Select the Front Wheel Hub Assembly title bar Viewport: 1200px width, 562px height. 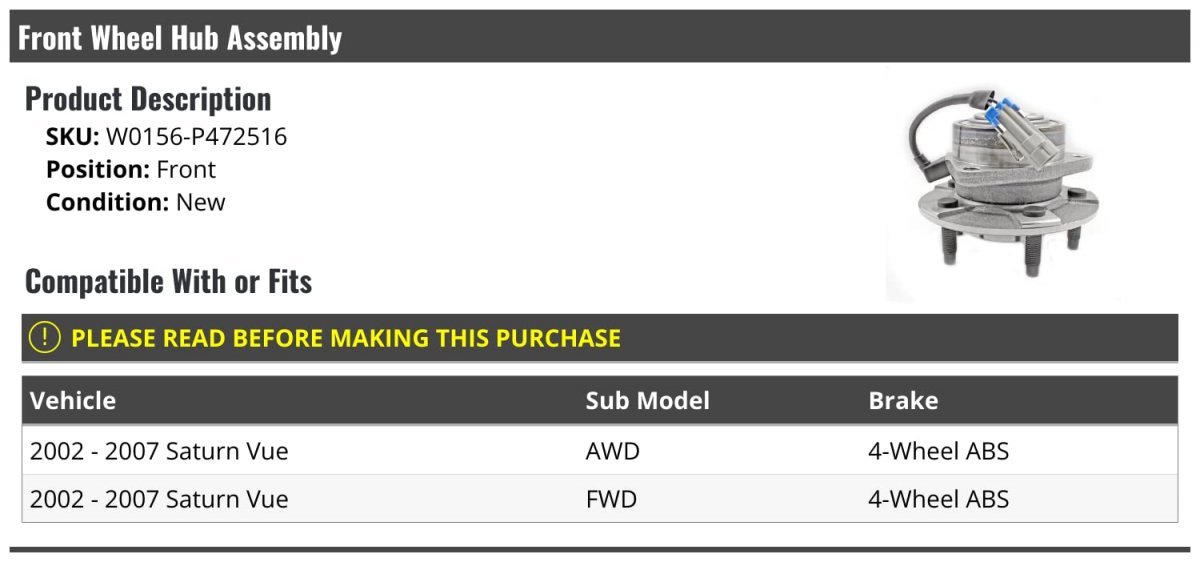(x=600, y=37)
